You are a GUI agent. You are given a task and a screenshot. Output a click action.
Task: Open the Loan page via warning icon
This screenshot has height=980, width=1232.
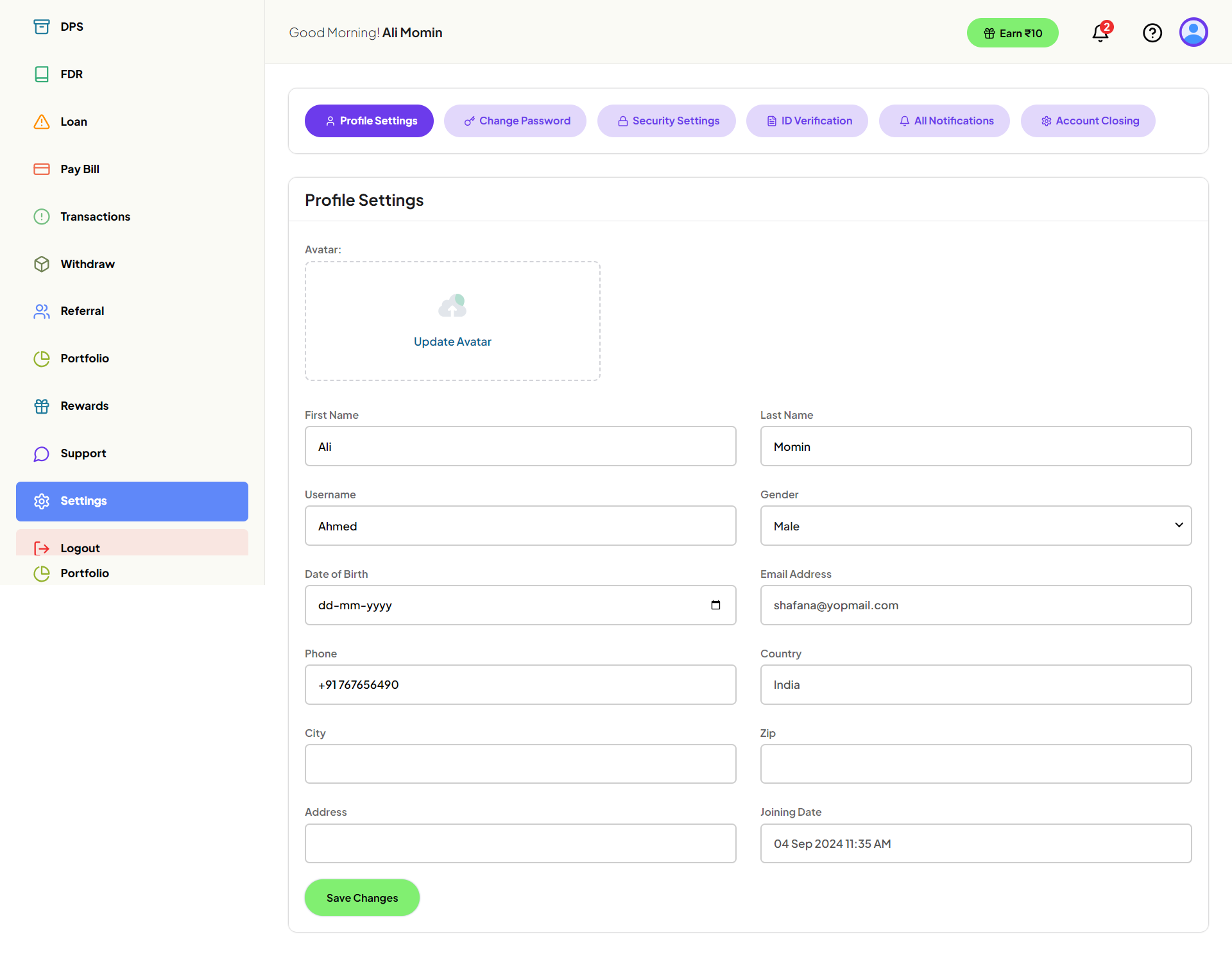42,121
